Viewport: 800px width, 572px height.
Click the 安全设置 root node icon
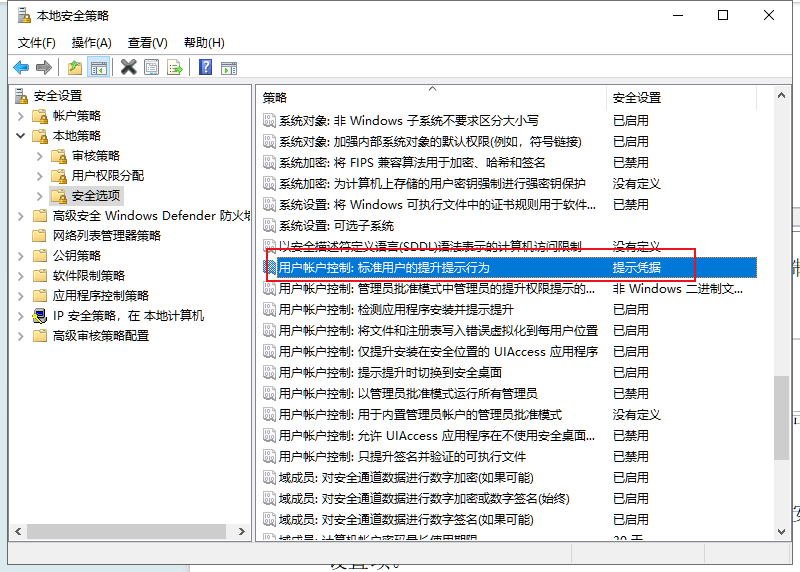coord(21,95)
